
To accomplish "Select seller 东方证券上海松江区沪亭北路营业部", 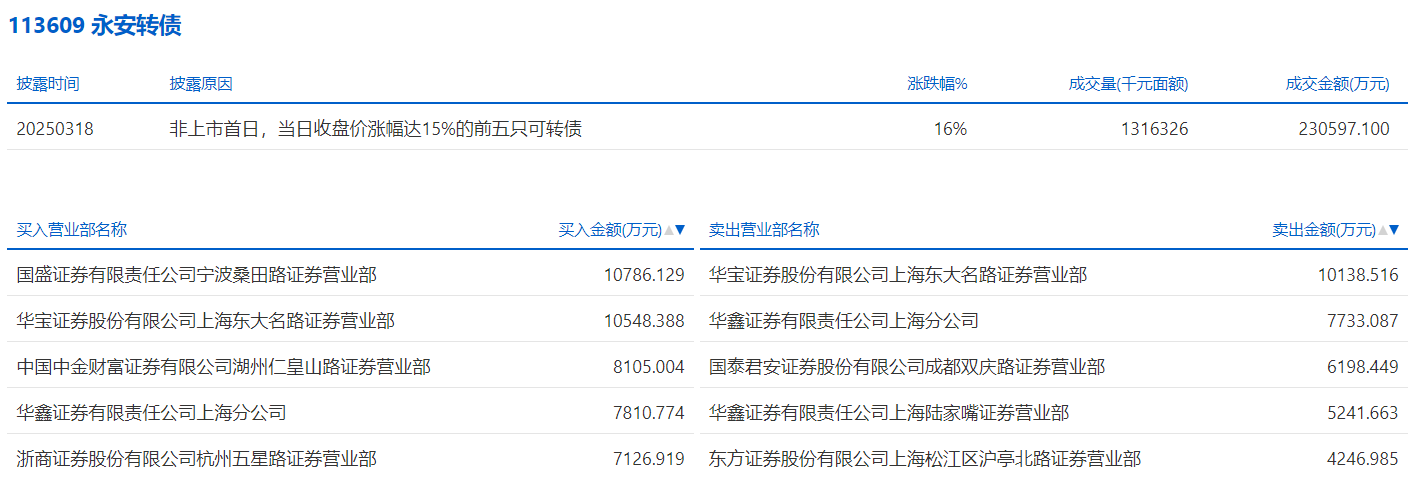I will tap(925, 458).
